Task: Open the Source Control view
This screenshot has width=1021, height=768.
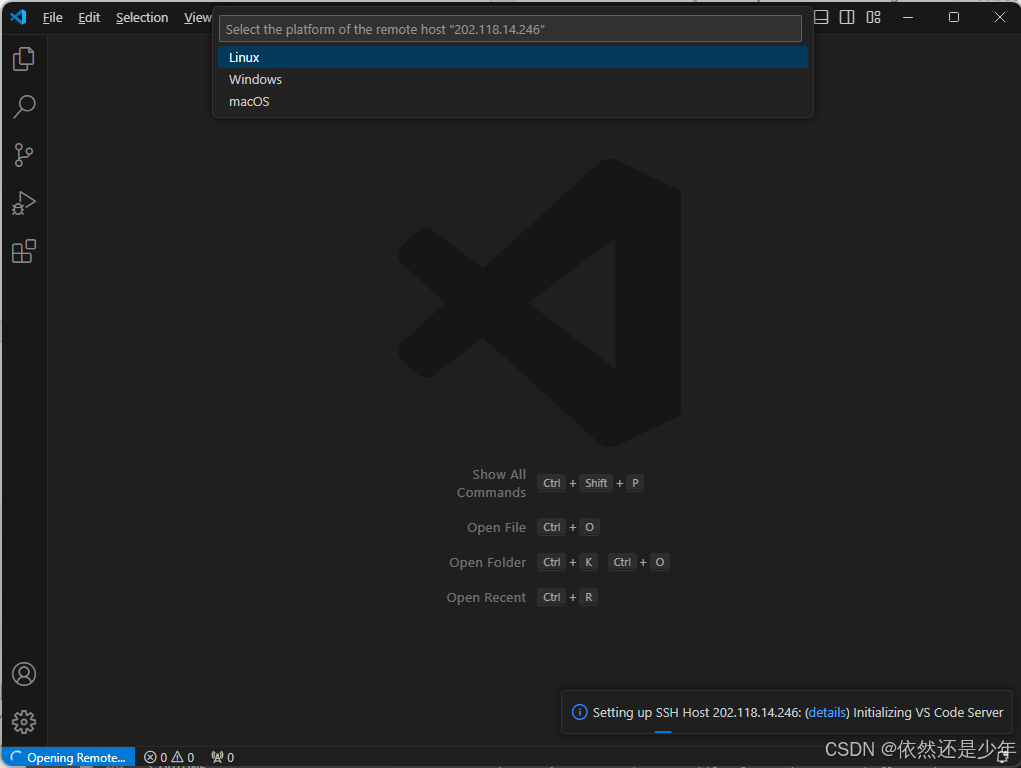Action: click(23, 155)
